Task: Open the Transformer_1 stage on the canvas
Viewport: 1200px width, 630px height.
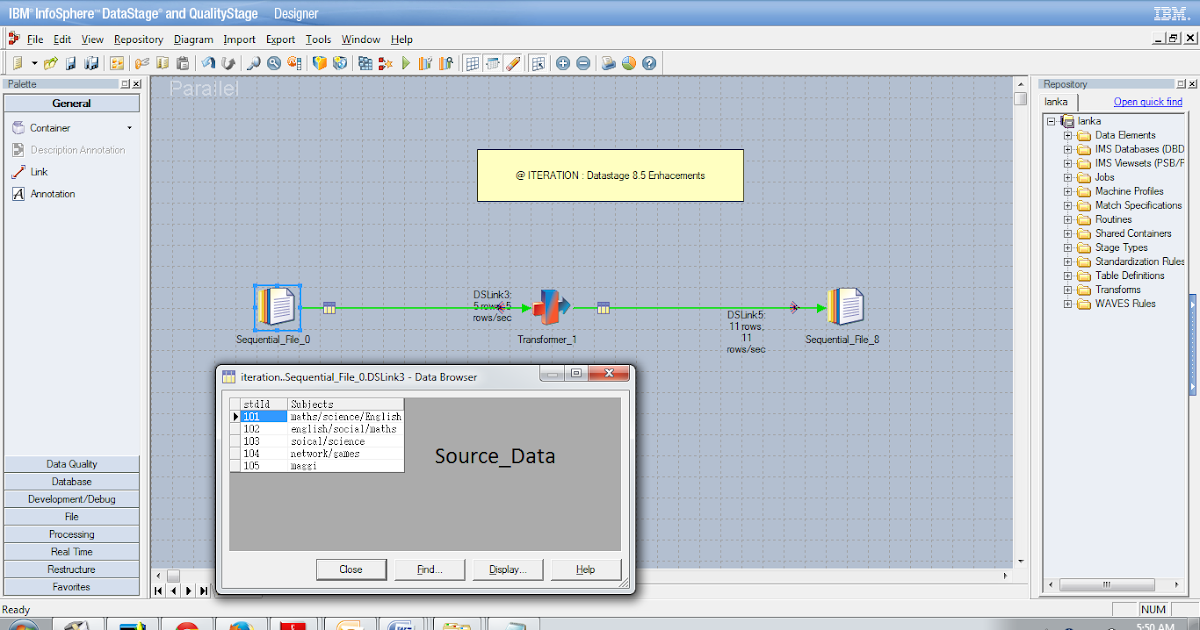Action: pyautogui.click(x=549, y=307)
